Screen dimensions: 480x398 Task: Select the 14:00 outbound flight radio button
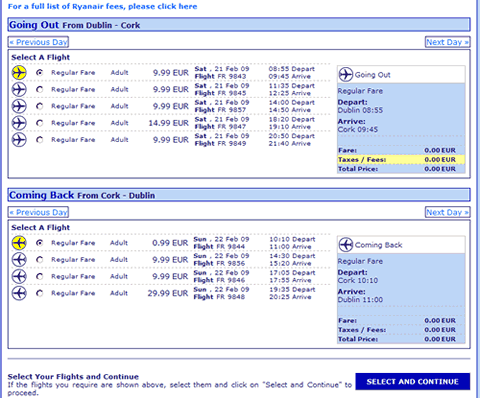[40, 106]
